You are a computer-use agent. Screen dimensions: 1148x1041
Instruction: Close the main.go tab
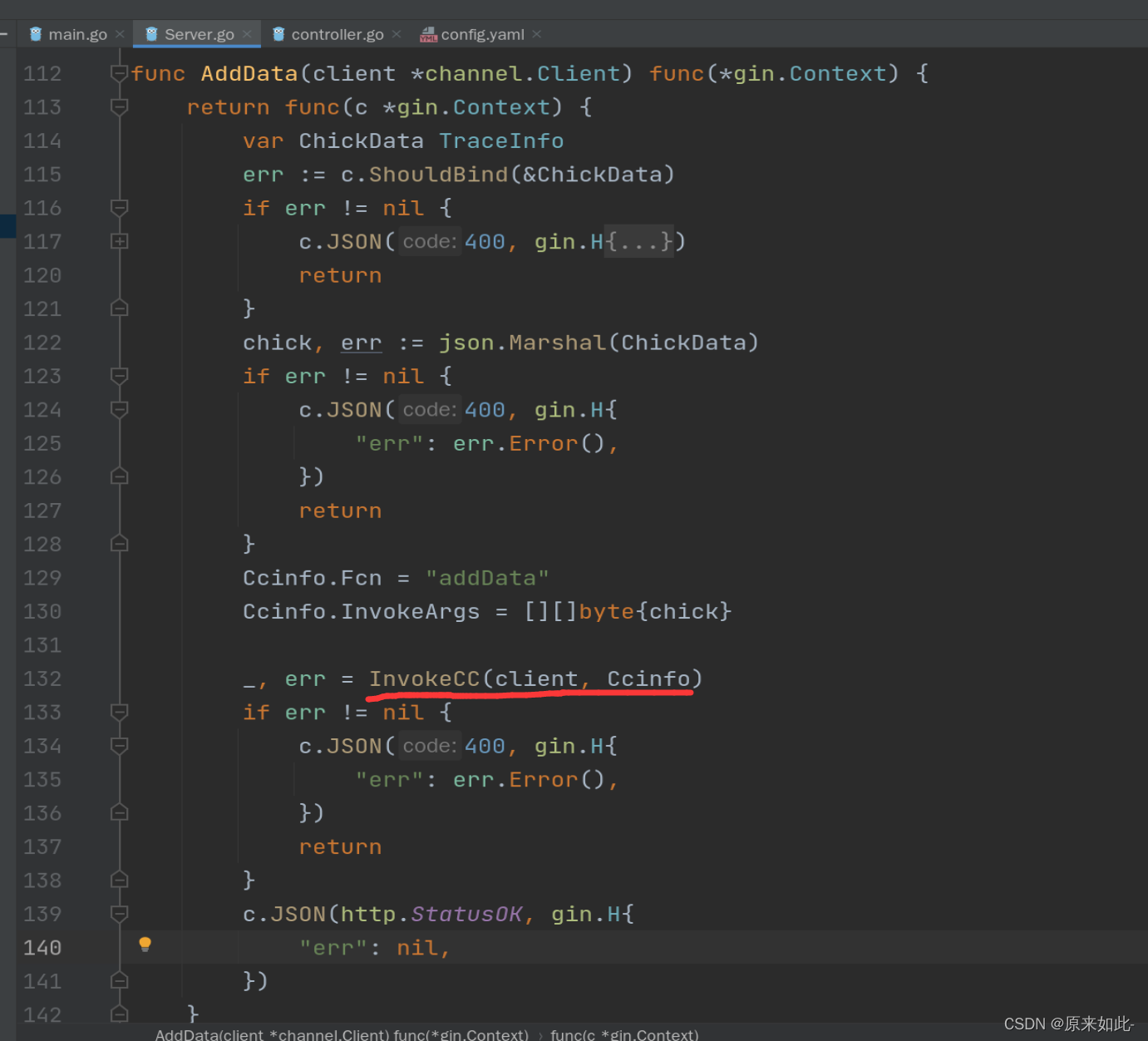pyautogui.click(x=121, y=34)
